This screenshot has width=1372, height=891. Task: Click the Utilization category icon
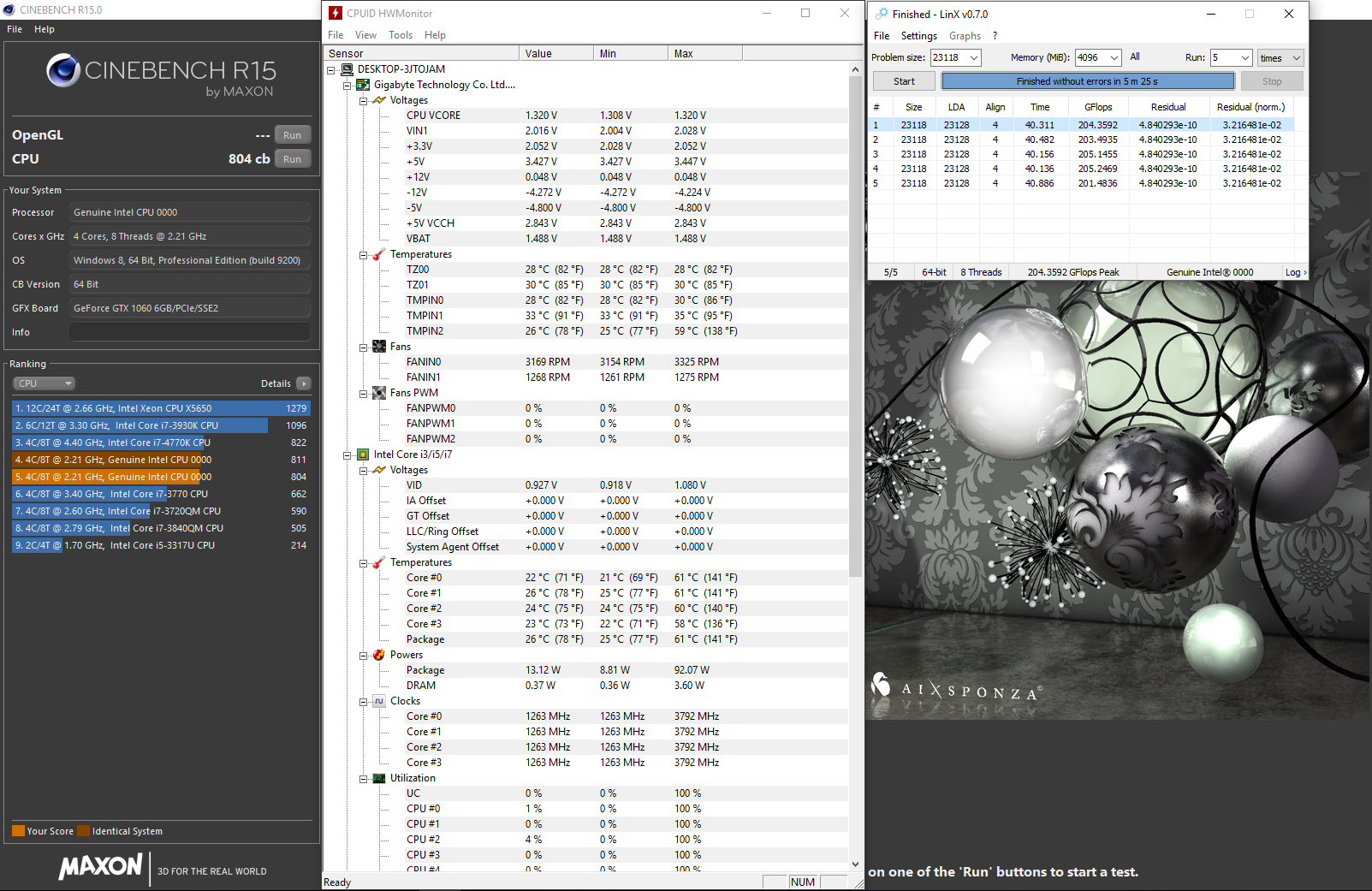(x=379, y=778)
